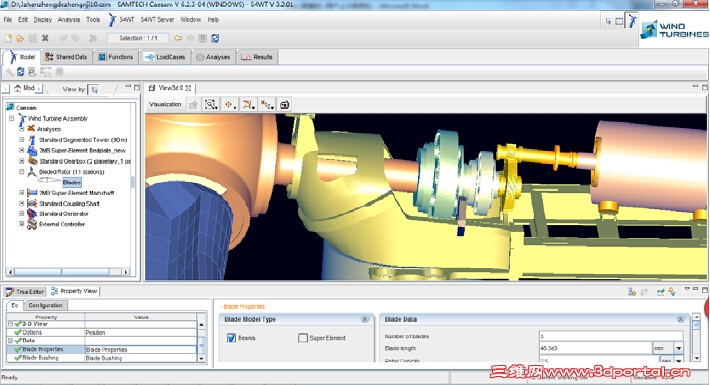
Task: Select the Blades tree item
Action: pyautogui.click(x=72, y=182)
